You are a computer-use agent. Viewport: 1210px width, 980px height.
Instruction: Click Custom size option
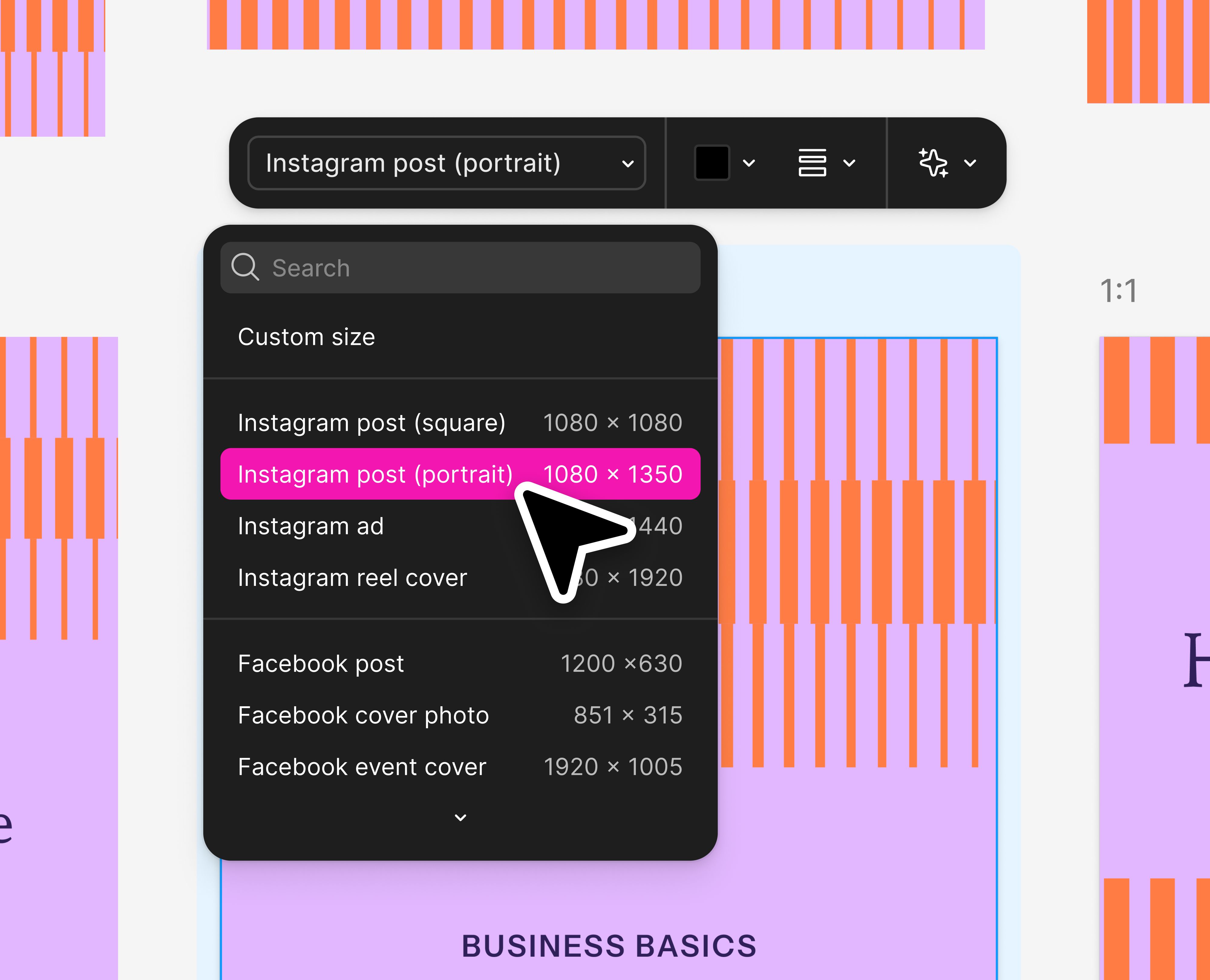[307, 337]
